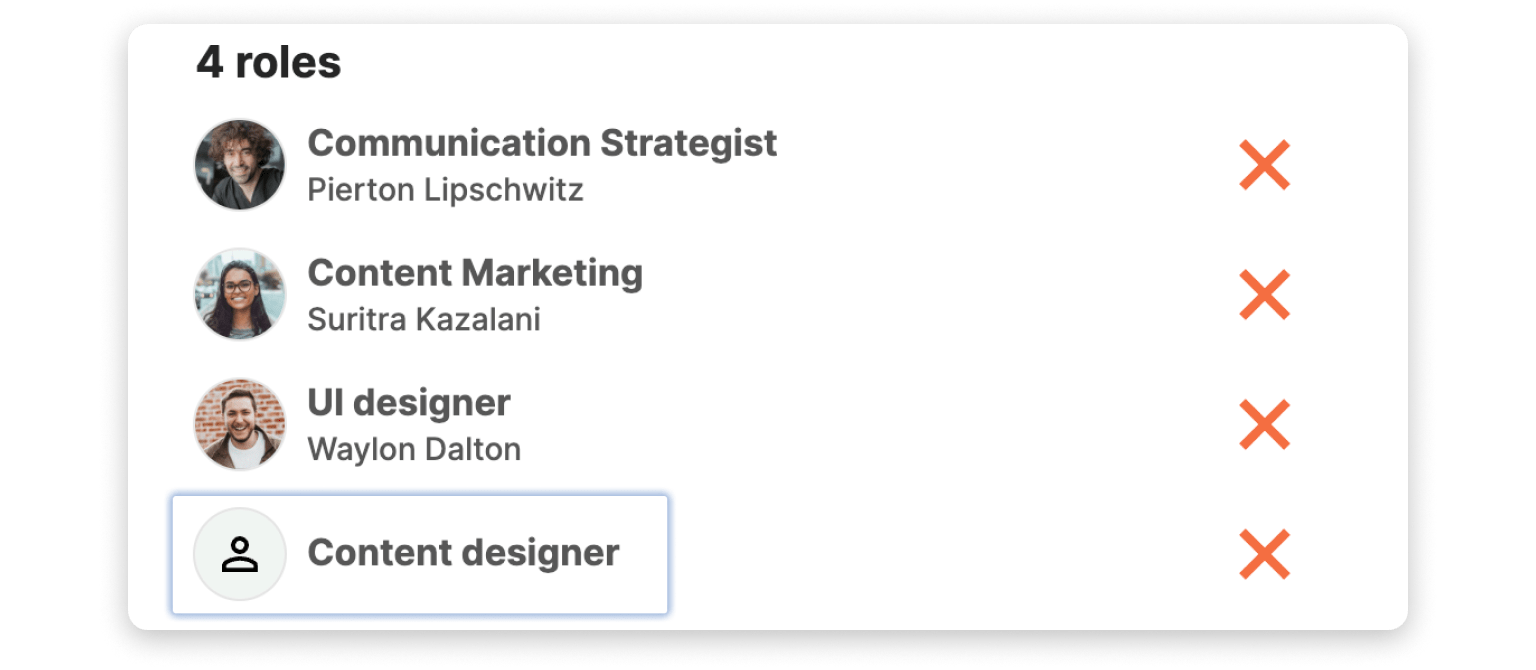This screenshot has width=1536, height=670.
Task: Open the Content Marketing role title
Action: [x=474, y=273]
